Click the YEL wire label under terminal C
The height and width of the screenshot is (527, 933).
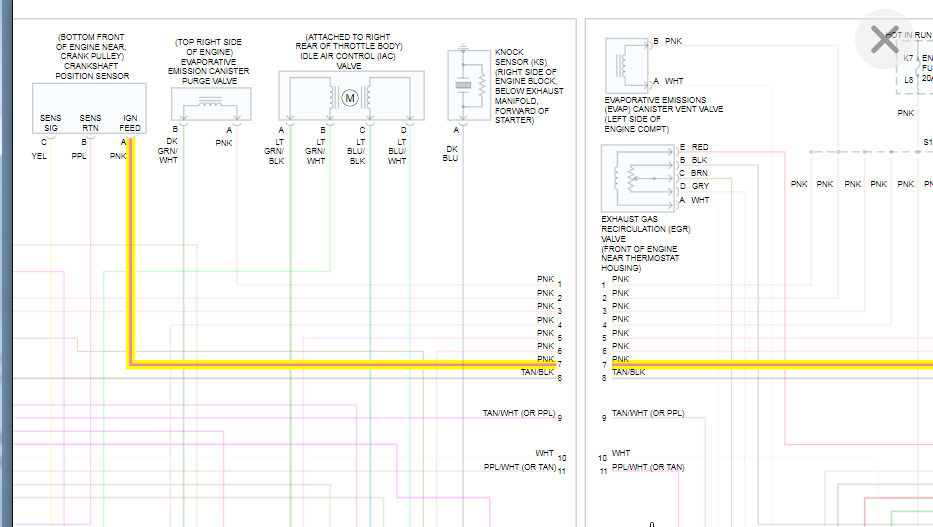tap(39, 156)
